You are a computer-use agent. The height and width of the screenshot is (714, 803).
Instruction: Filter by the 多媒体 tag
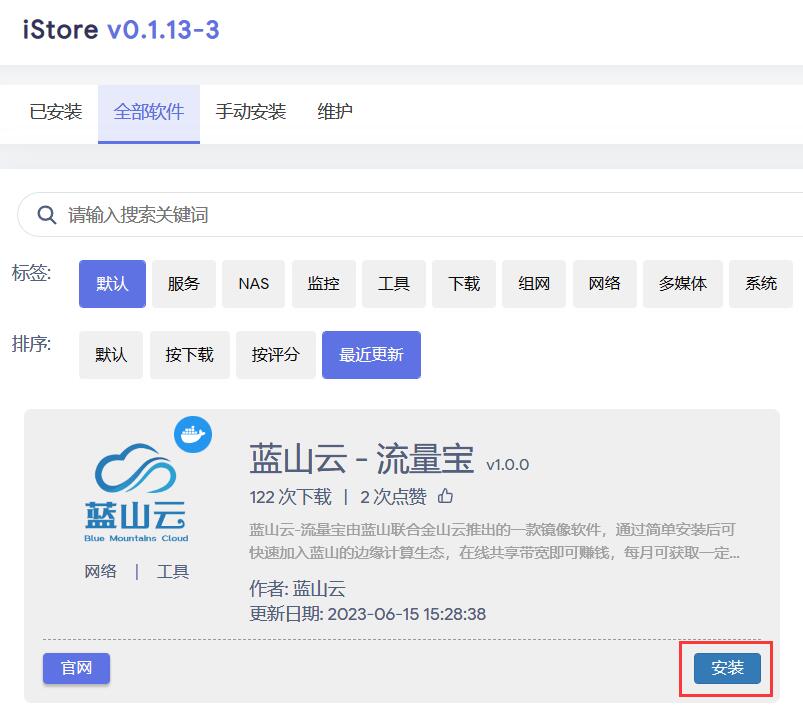coord(683,284)
